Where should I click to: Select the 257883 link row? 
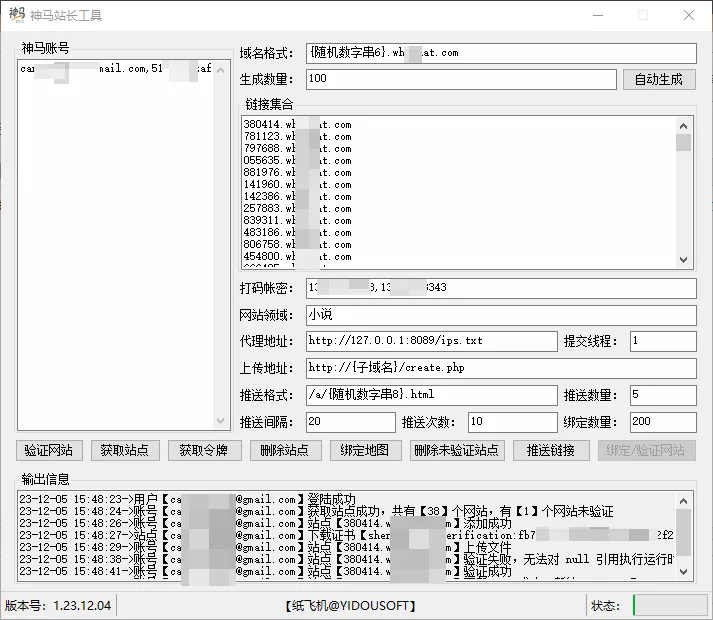297,208
